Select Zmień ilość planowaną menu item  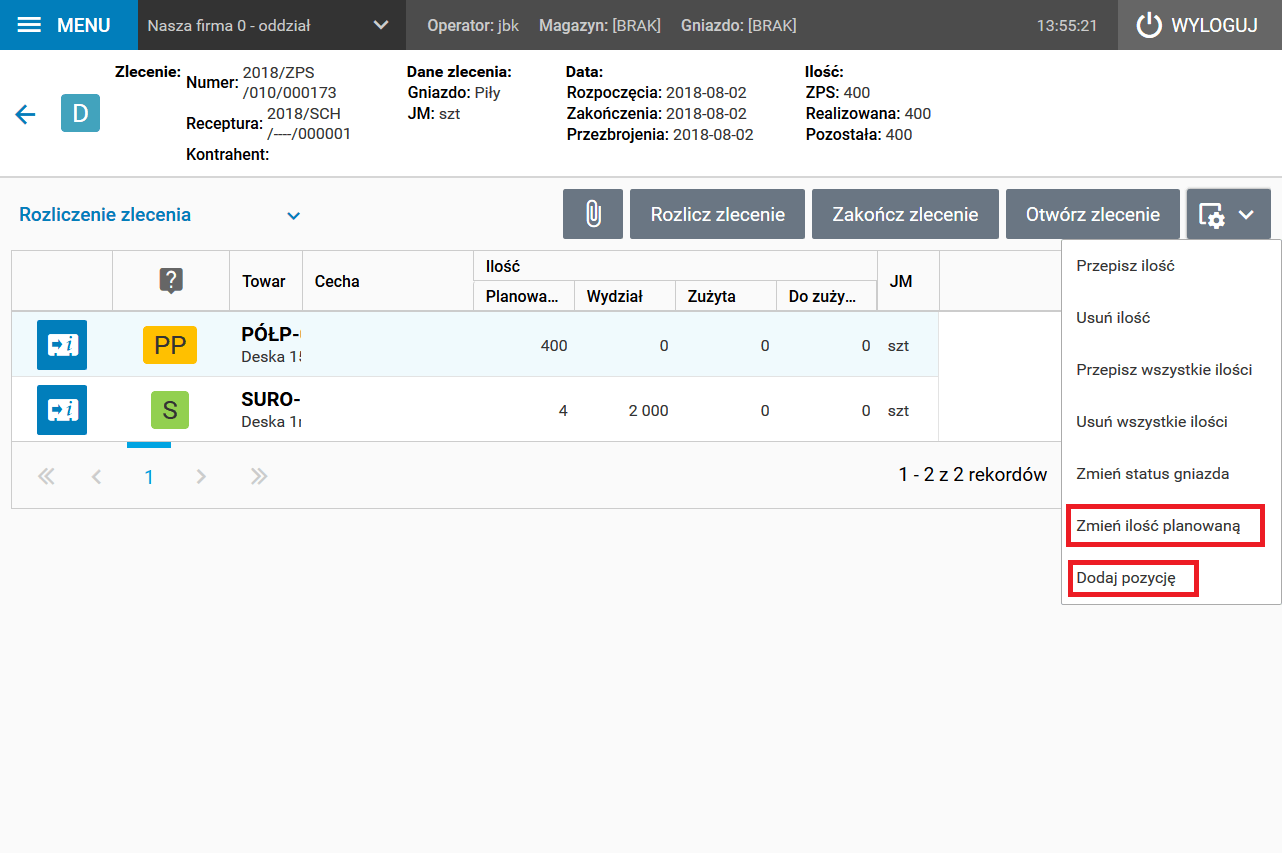point(1171,526)
